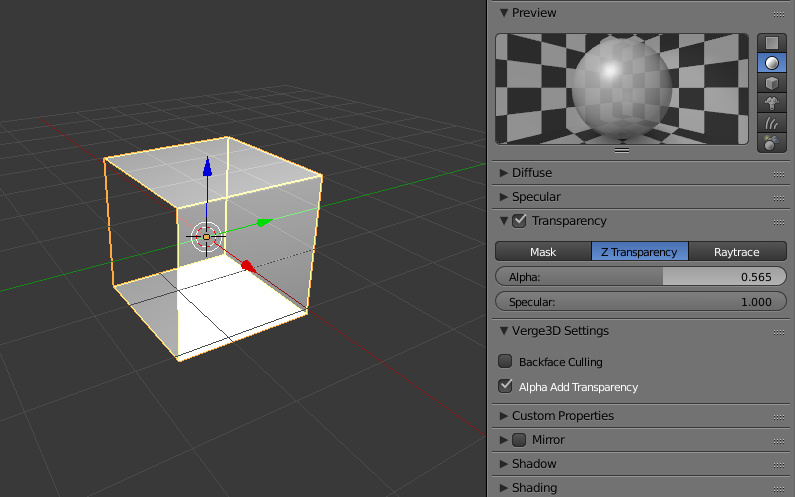795x497 pixels.
Task: Click the 3D cursor at the cube center
Action: (206, 237)
